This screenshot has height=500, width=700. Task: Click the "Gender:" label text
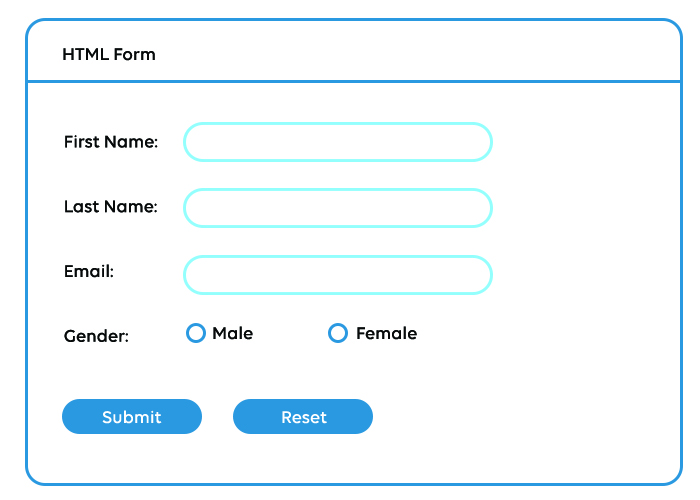point(96,336)
